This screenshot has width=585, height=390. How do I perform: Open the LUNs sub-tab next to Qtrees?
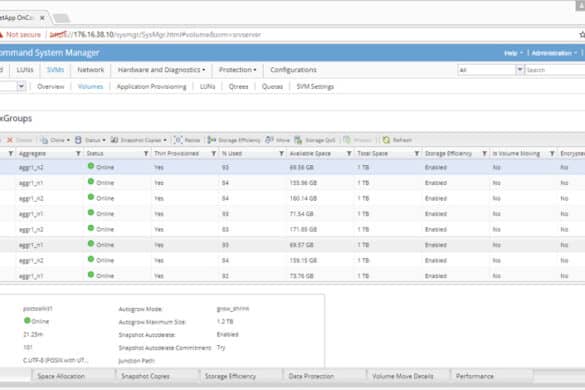[x=207, y=87]
